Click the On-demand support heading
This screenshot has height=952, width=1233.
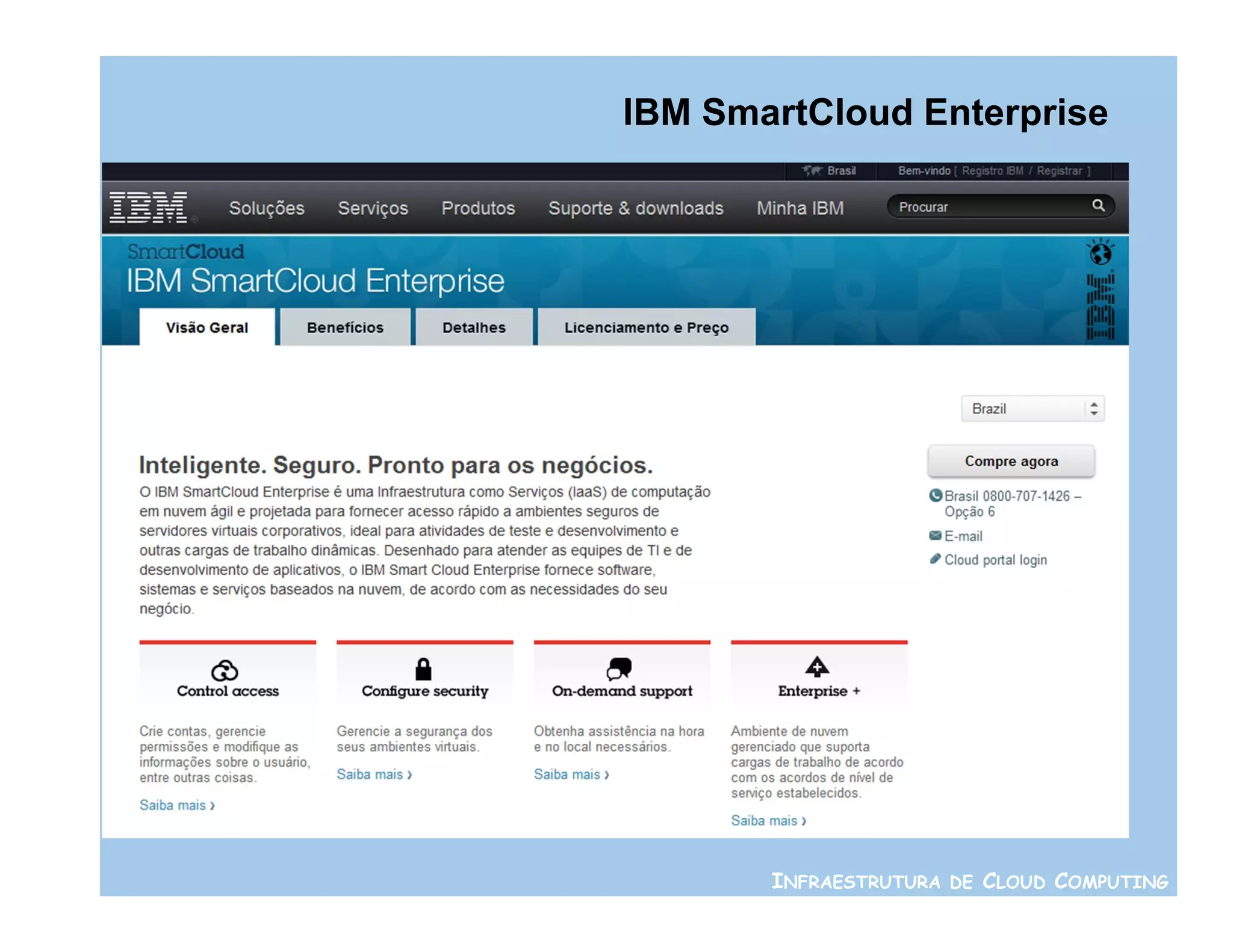622,691
